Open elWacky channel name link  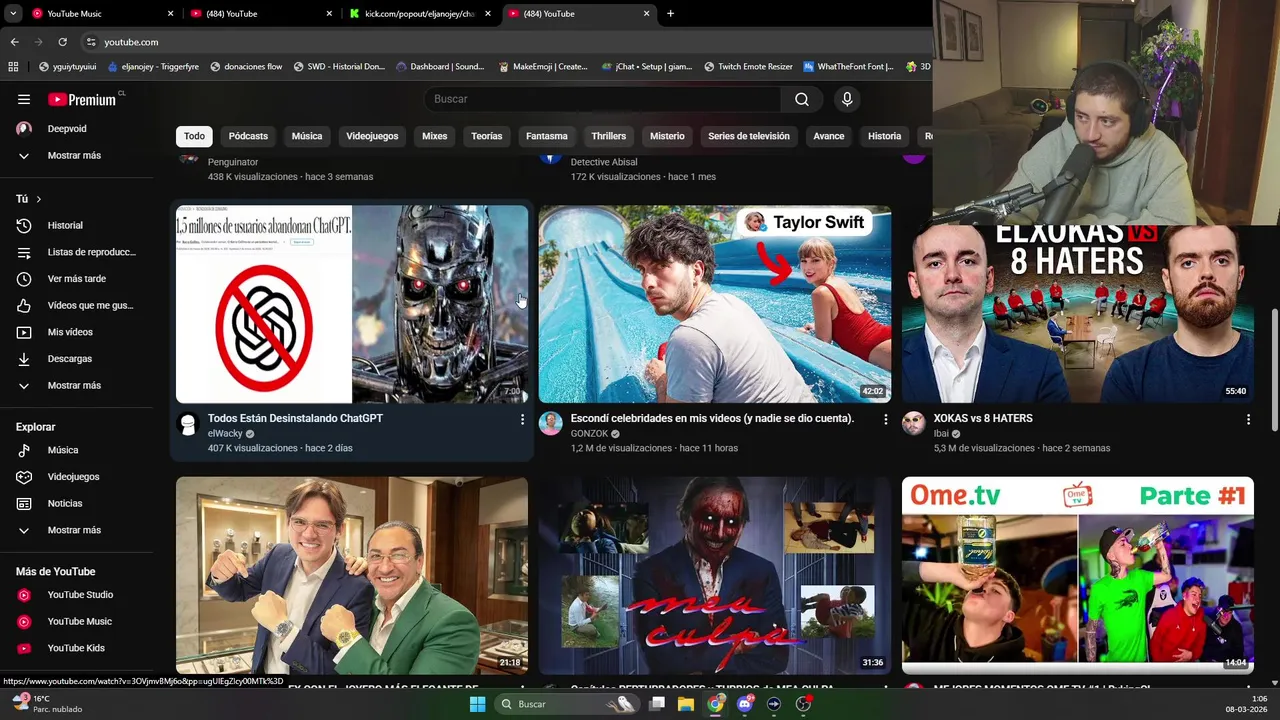(225, 434)
